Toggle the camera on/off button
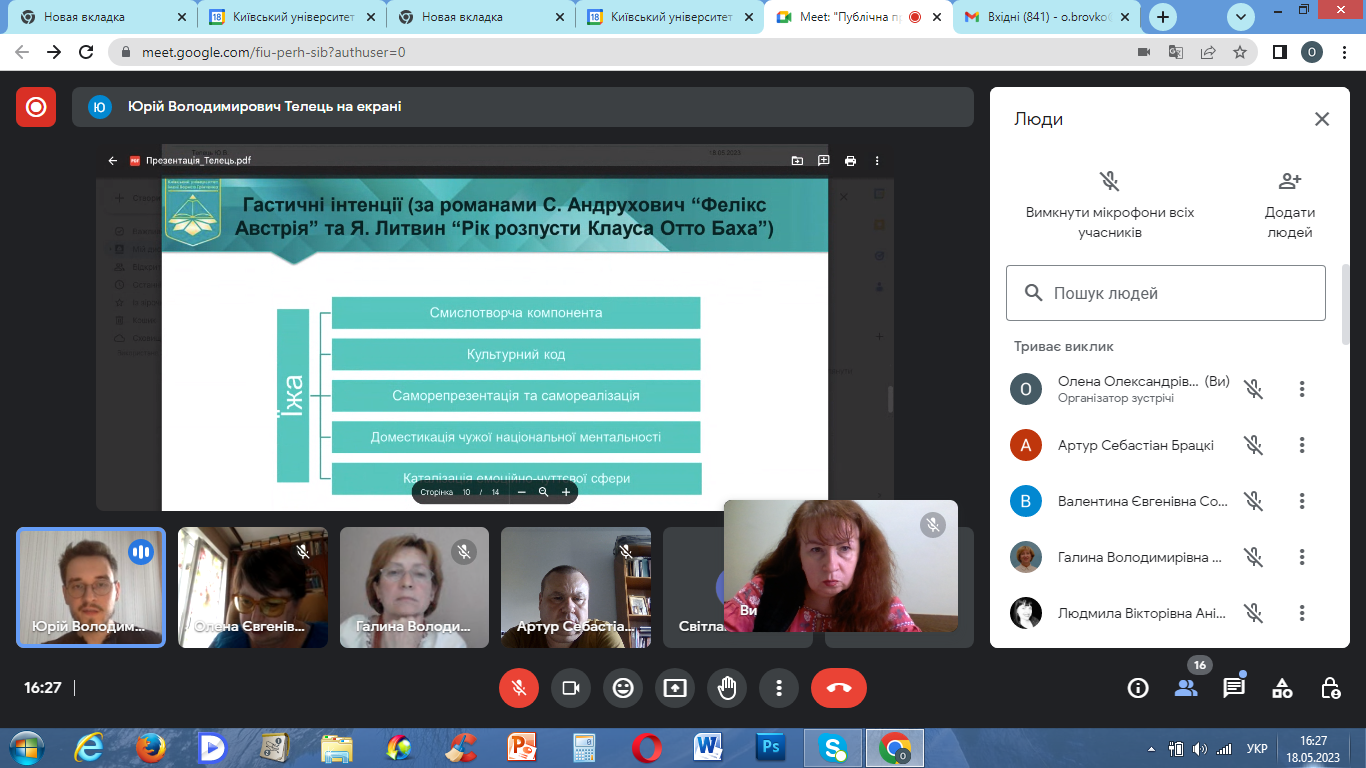 (x=571, y=688)
